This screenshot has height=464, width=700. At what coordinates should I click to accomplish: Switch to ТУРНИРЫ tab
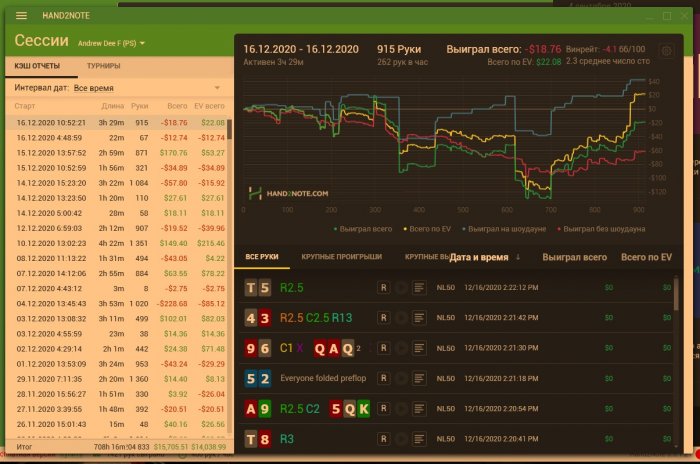104,66
